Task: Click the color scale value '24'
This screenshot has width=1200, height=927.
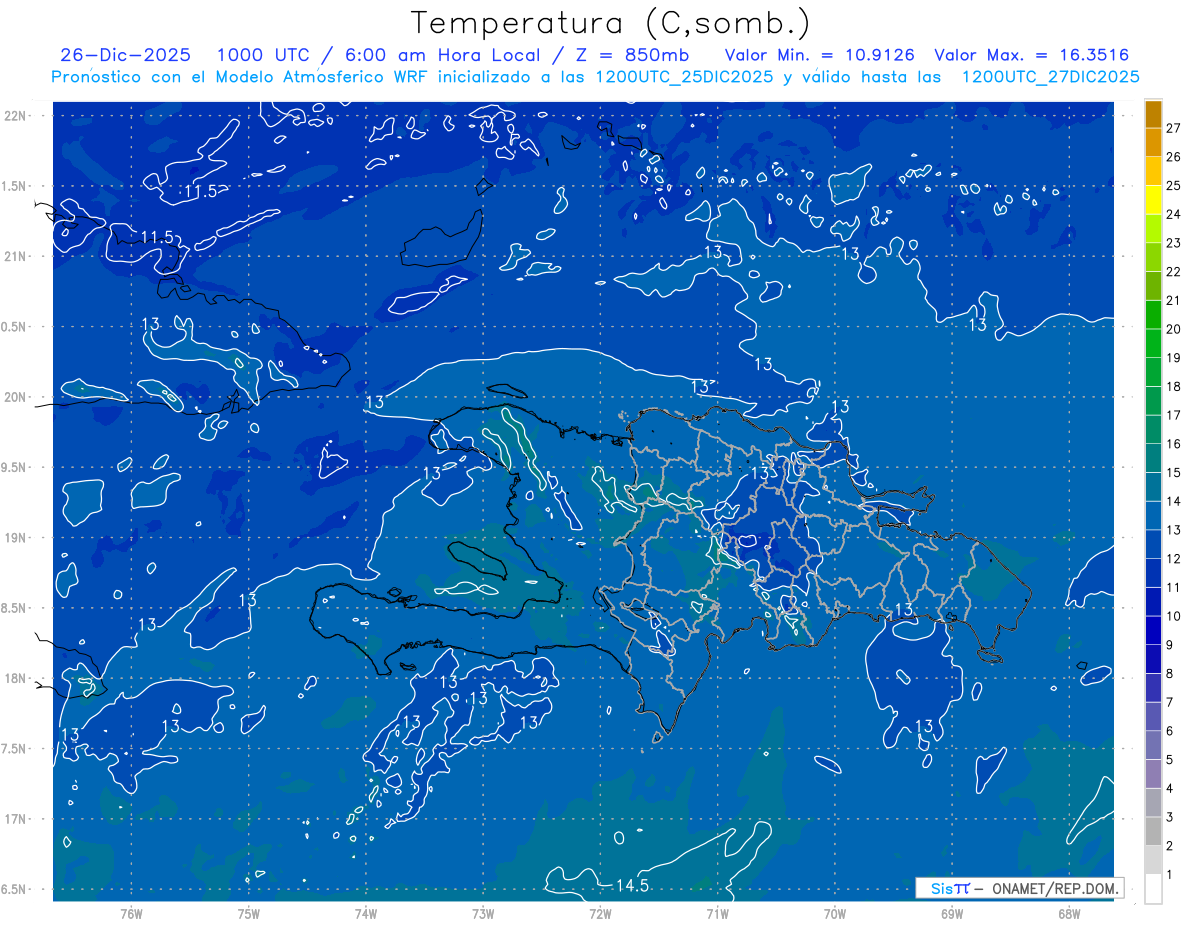Action: tap(1174, 214)
